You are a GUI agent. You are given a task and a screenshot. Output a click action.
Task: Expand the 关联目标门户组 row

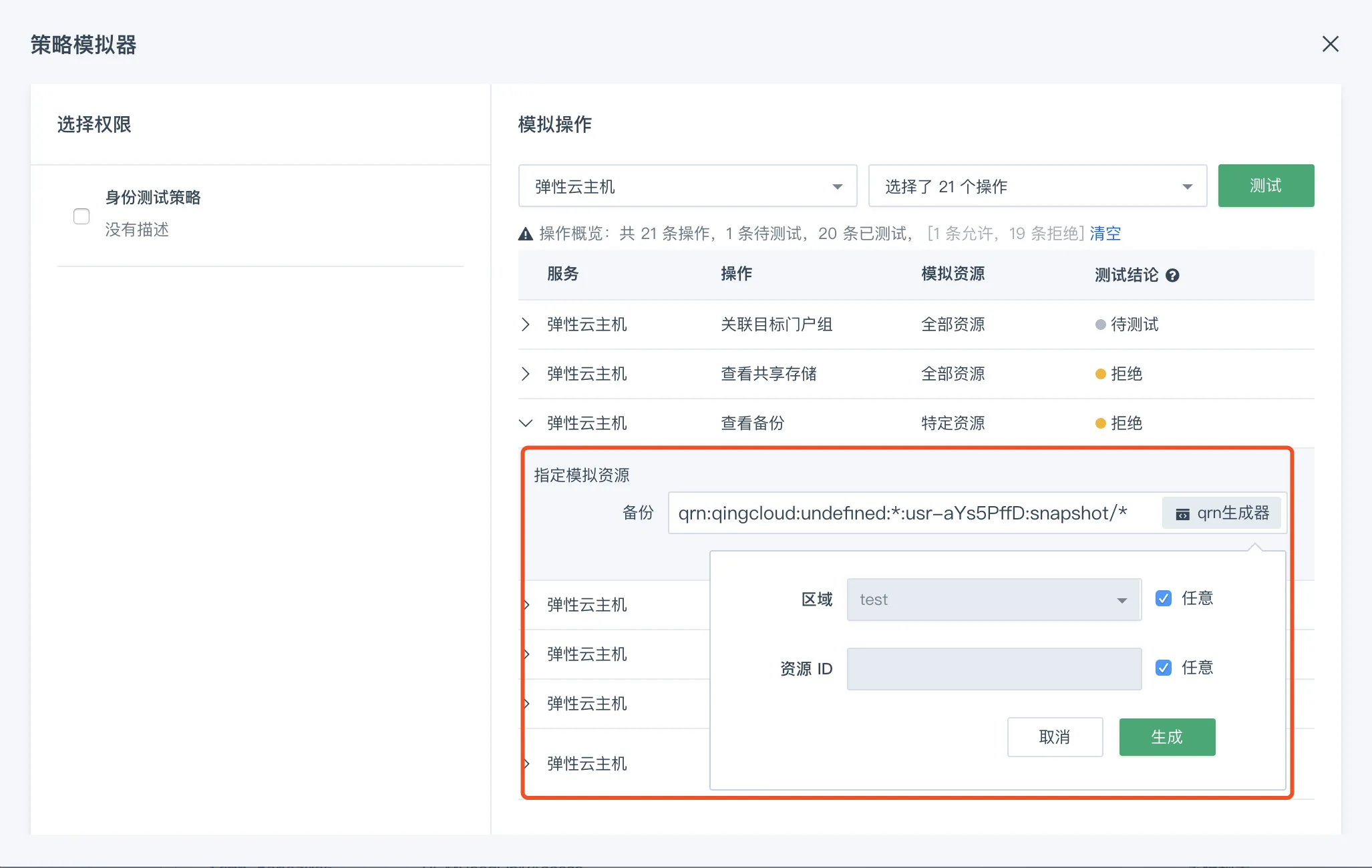pos(526,324)
